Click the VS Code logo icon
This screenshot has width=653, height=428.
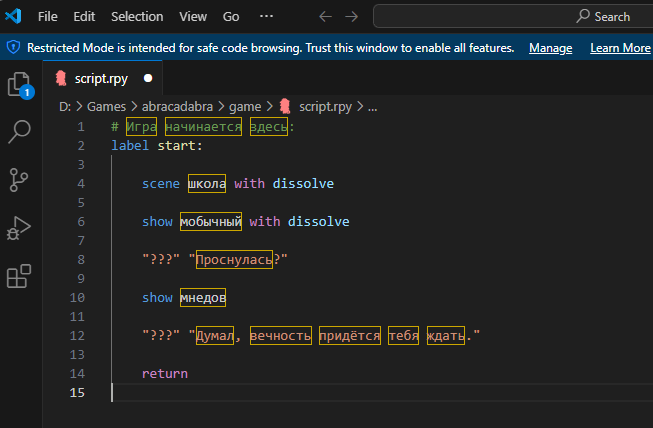[x=13, y=16]
